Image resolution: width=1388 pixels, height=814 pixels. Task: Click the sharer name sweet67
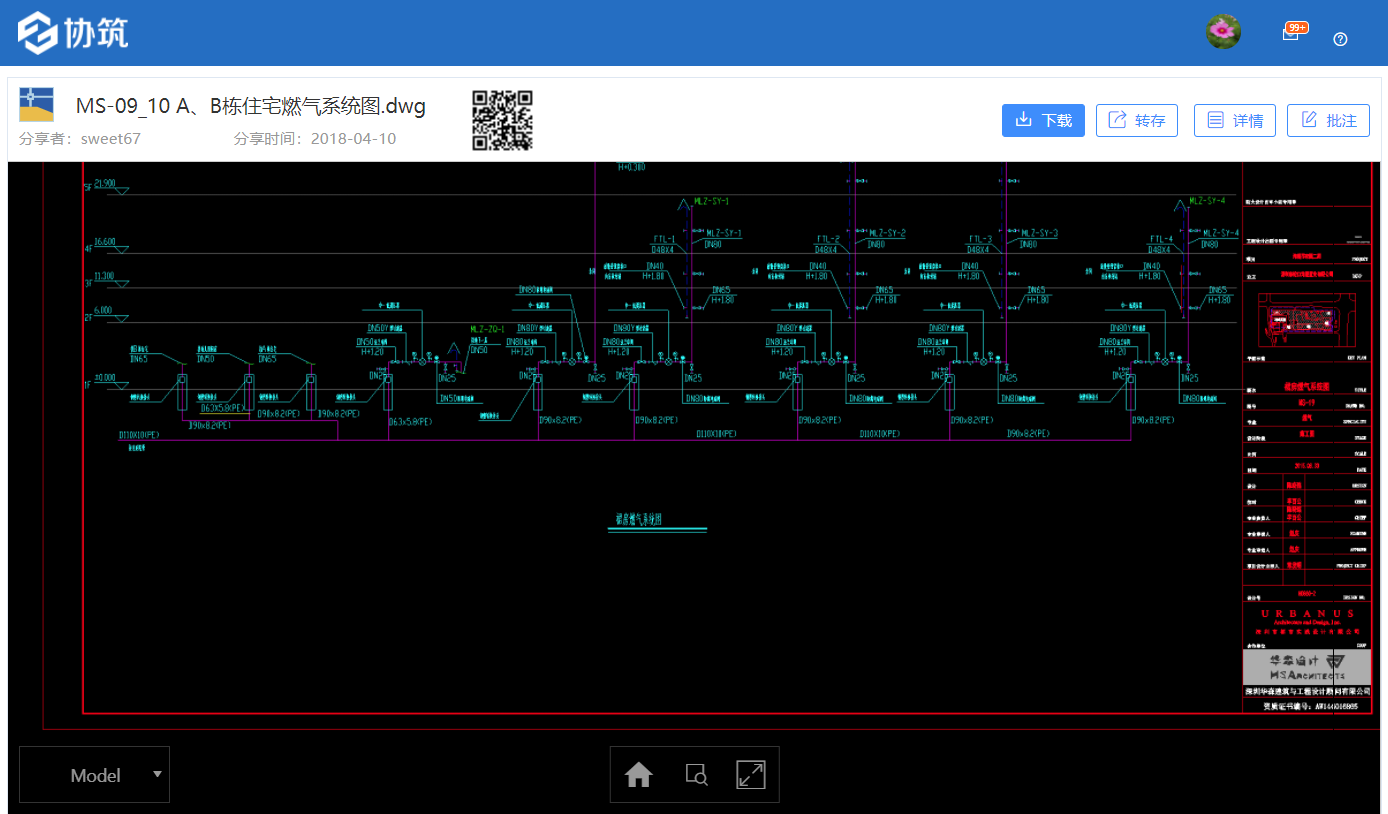coord(111,139)
